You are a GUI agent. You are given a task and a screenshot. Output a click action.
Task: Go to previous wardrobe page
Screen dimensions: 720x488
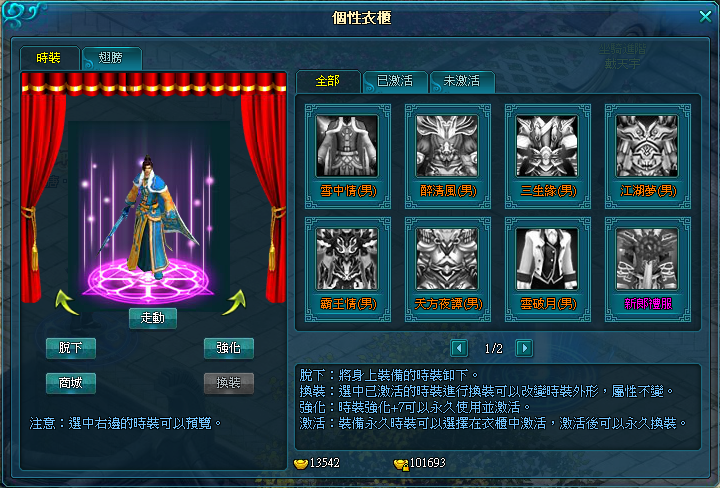[x=459, y=348]
